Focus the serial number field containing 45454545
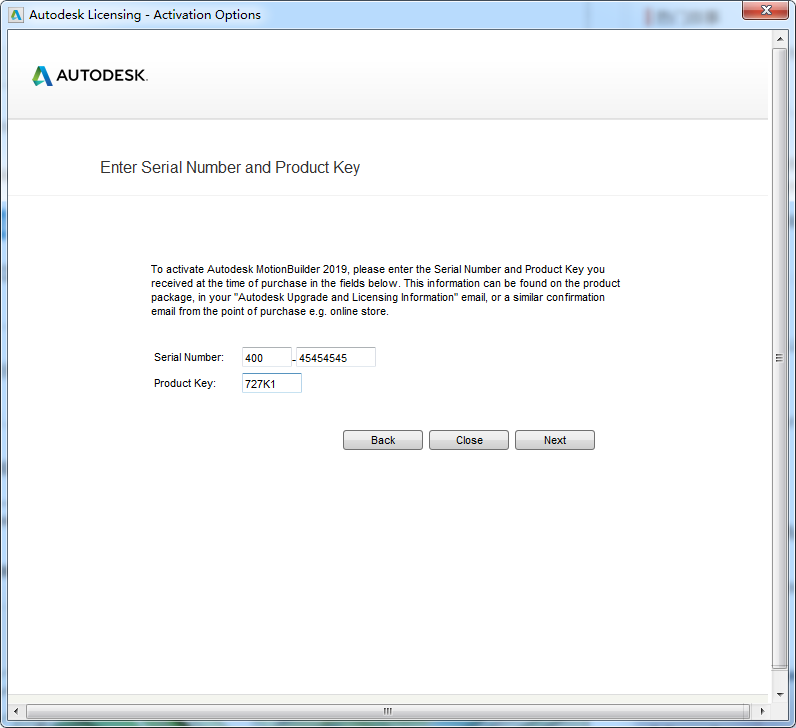The image size is (796, 728). tap(336, 358)
